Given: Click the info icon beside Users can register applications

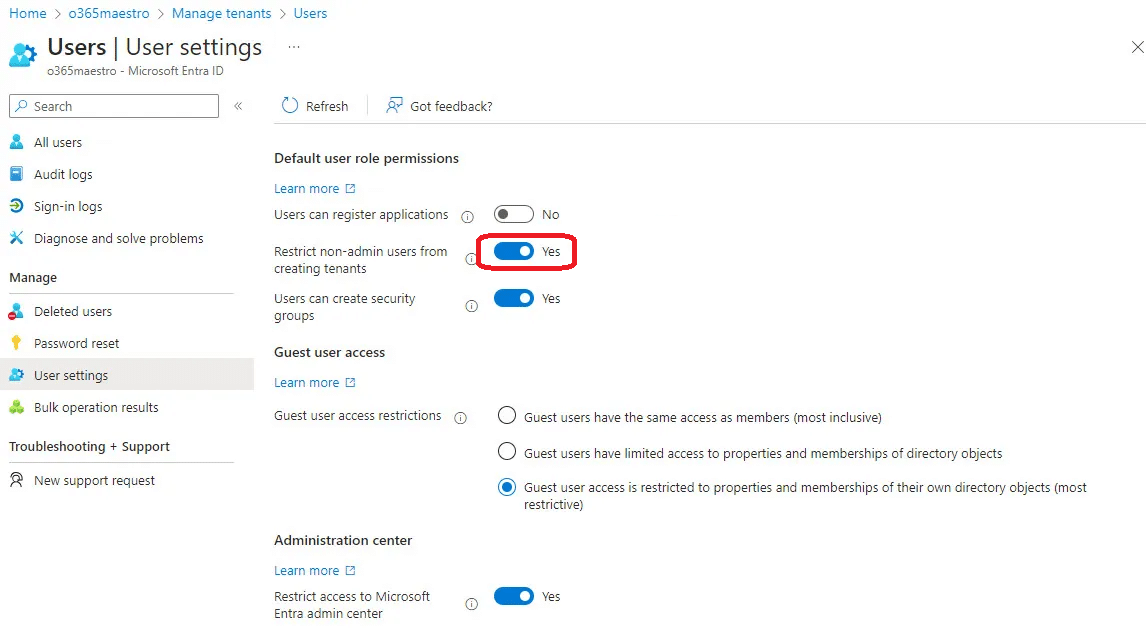Looking at the screenshot, I should click(467, 216).
